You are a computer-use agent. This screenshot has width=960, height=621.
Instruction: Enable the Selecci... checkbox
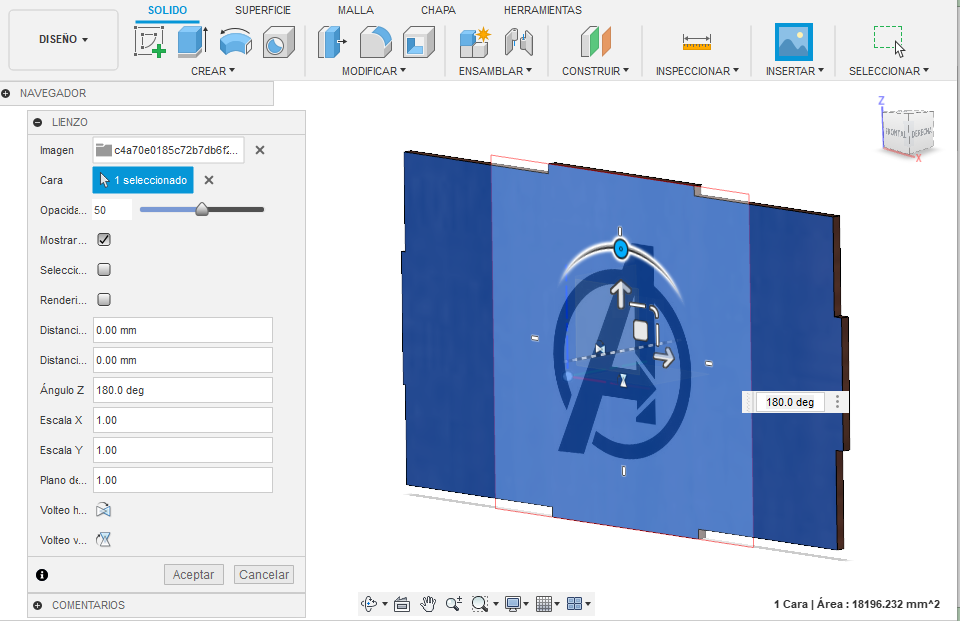104,269
